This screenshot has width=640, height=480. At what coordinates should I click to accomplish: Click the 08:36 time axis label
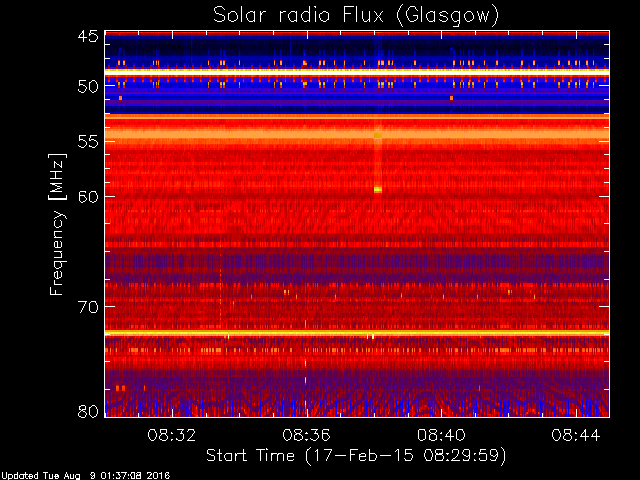306,435
